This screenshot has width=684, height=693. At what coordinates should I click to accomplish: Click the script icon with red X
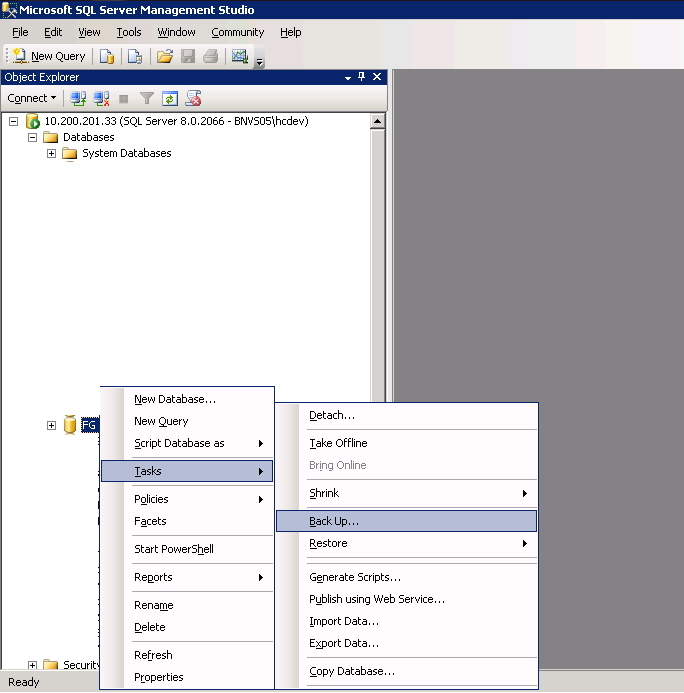tap(193, 98)
